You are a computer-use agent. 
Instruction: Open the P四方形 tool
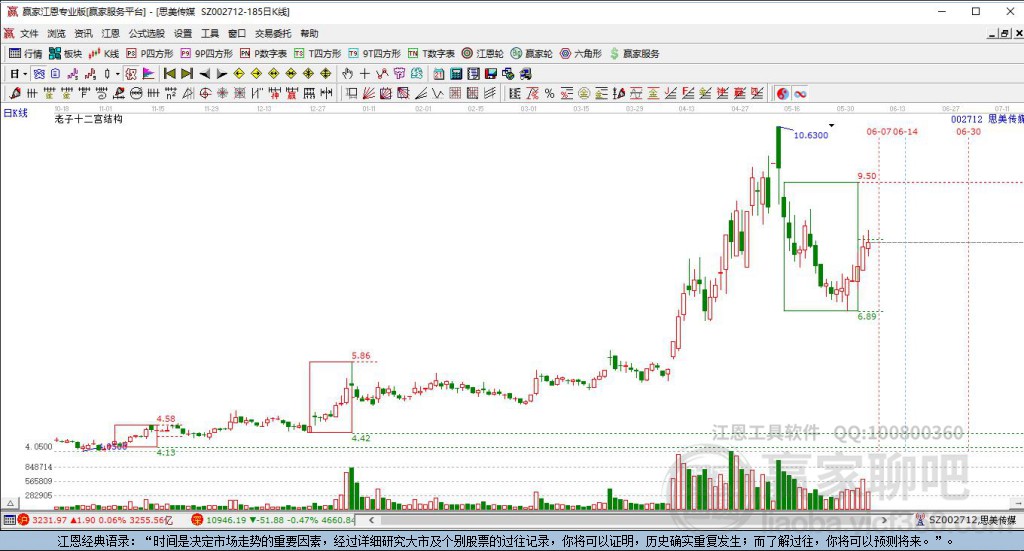click(x=150, y=54)
